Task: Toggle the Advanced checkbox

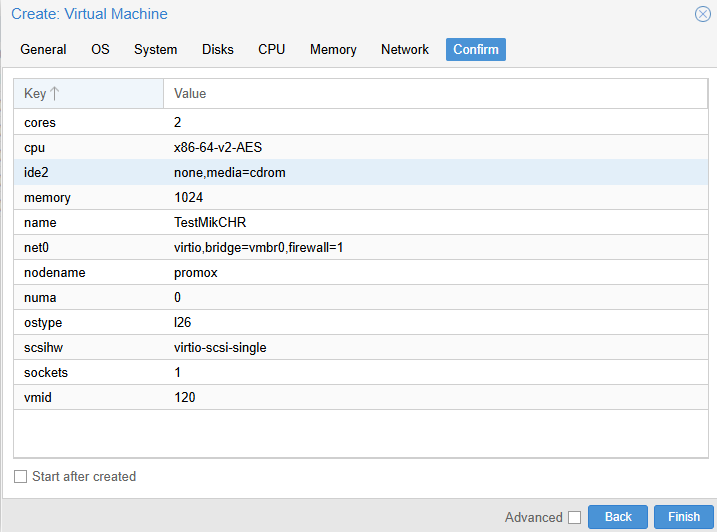Action: coord(574,517)
